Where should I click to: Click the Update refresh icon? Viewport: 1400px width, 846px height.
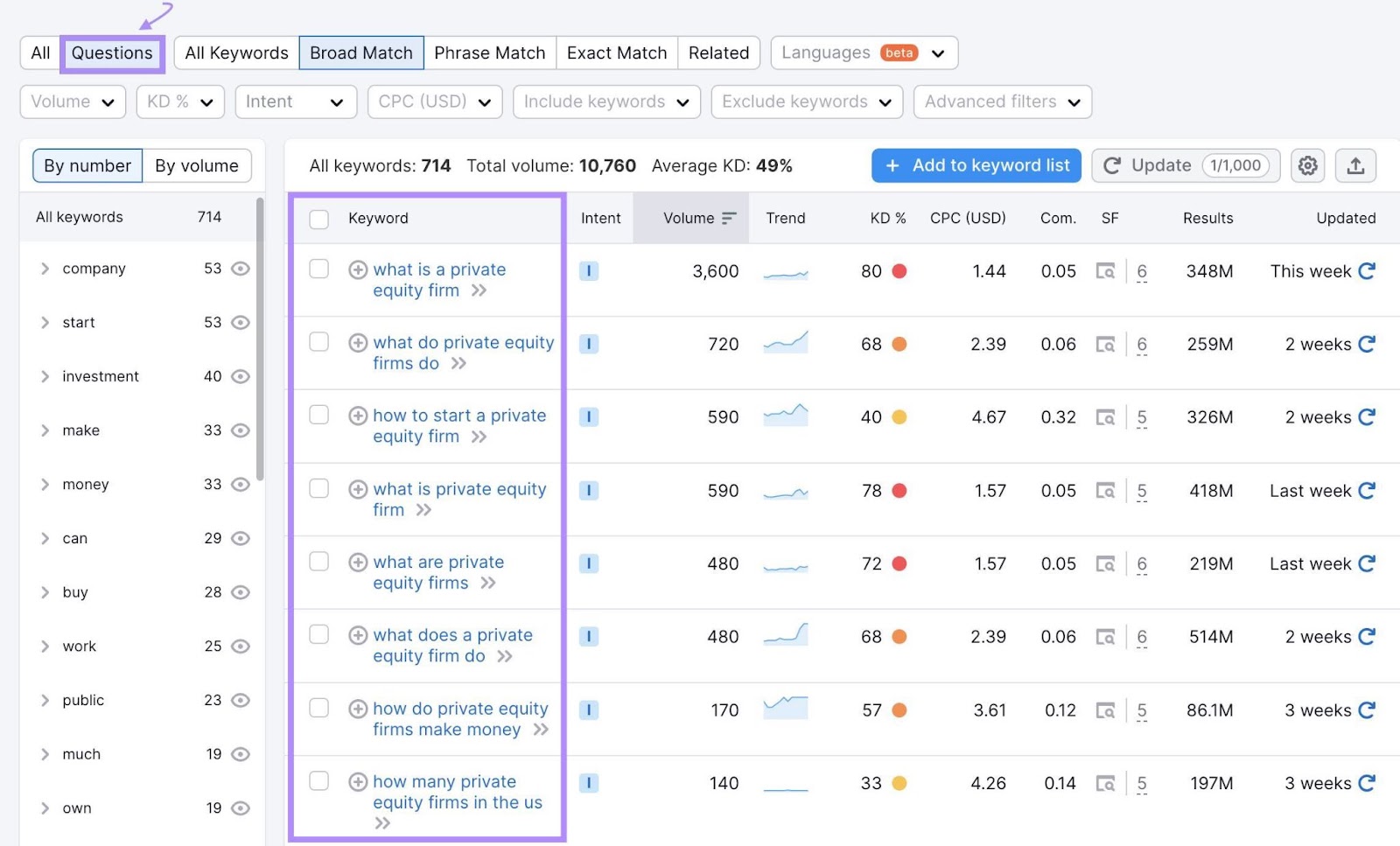pyautogui.click(x=1112, y=165)
